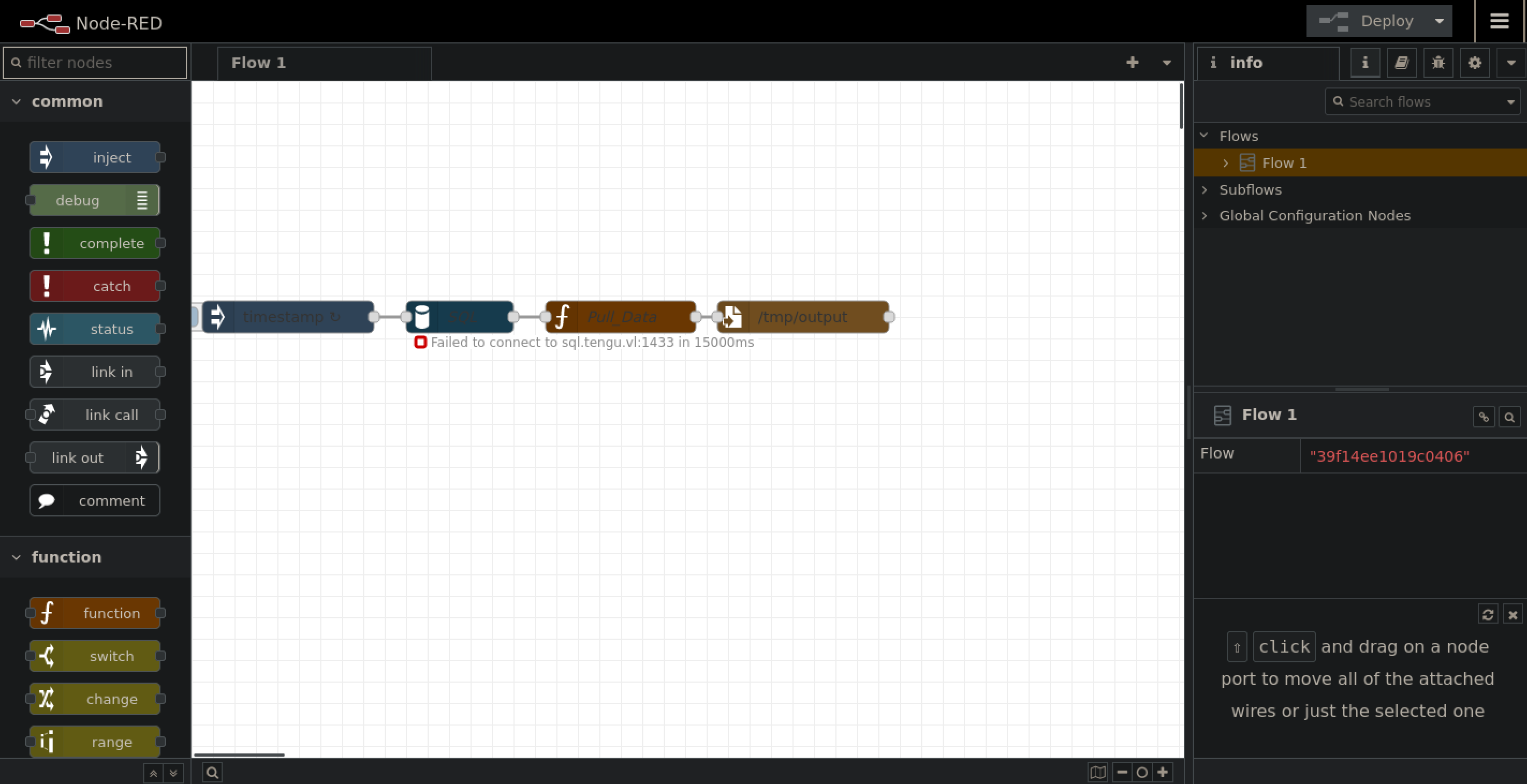Image resolution: width=1527 pixels, height=784 pixels.
Task: Open the help book sidebar tab
Action: pos(1401,62)
